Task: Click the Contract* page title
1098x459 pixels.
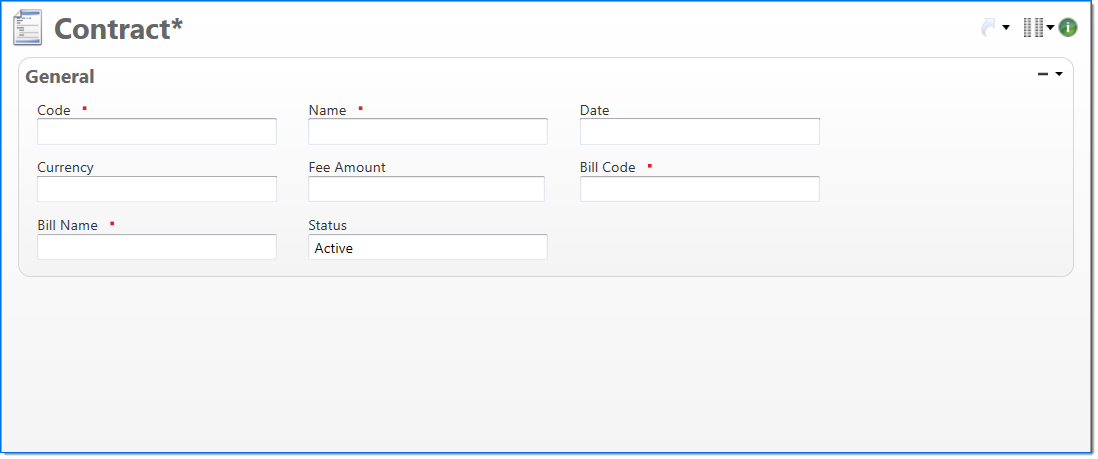Action: [118, 29]
